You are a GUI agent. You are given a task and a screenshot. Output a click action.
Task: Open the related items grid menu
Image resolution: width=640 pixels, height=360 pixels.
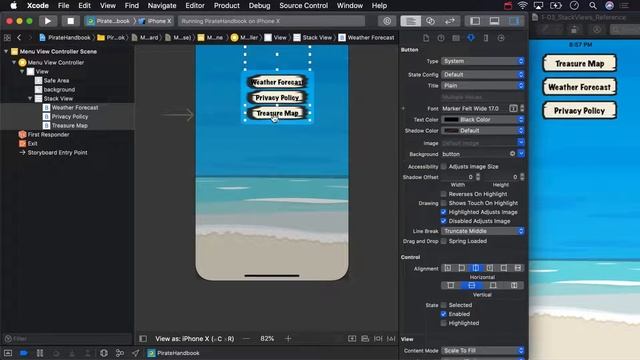click(x=7, y=38)
